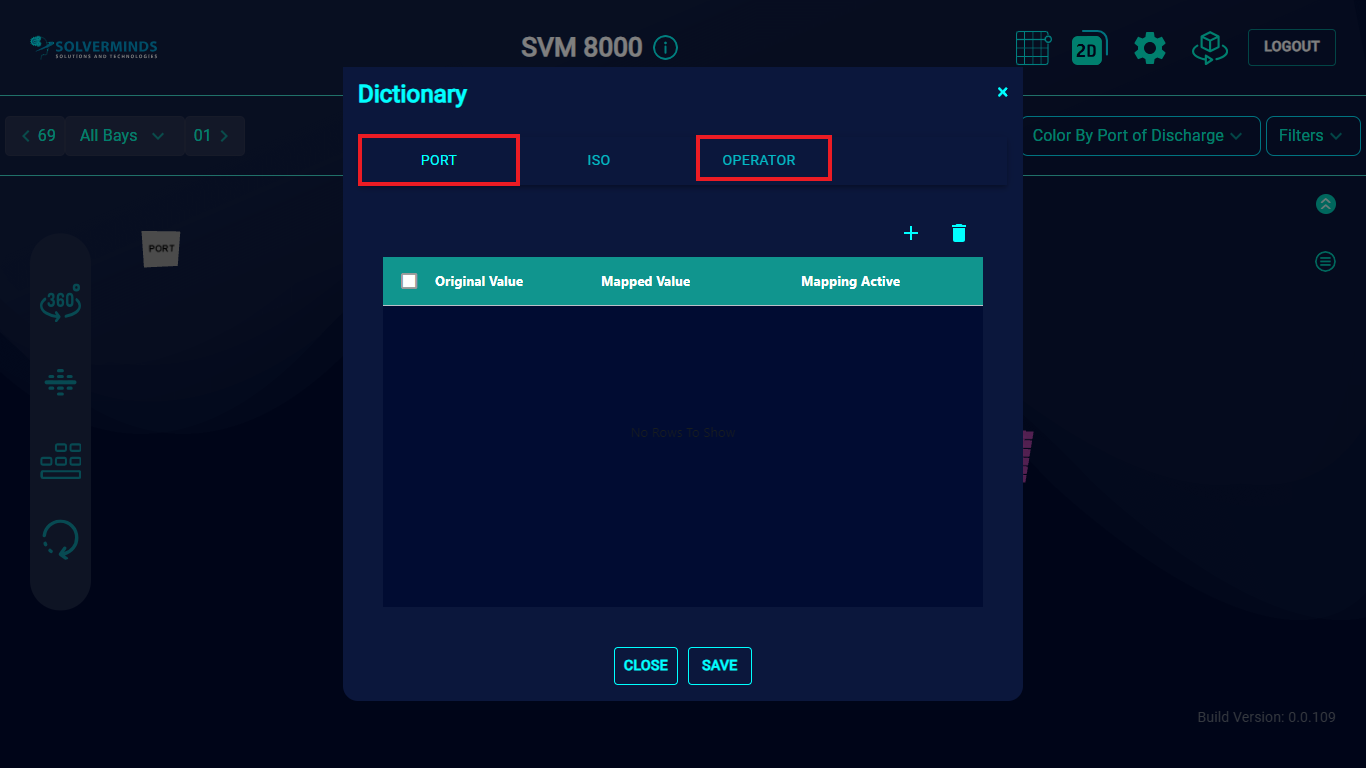The width and height of the screenshot is (1366, 768).
Task: Save the dictionary mappings
Action: [720, 666]
